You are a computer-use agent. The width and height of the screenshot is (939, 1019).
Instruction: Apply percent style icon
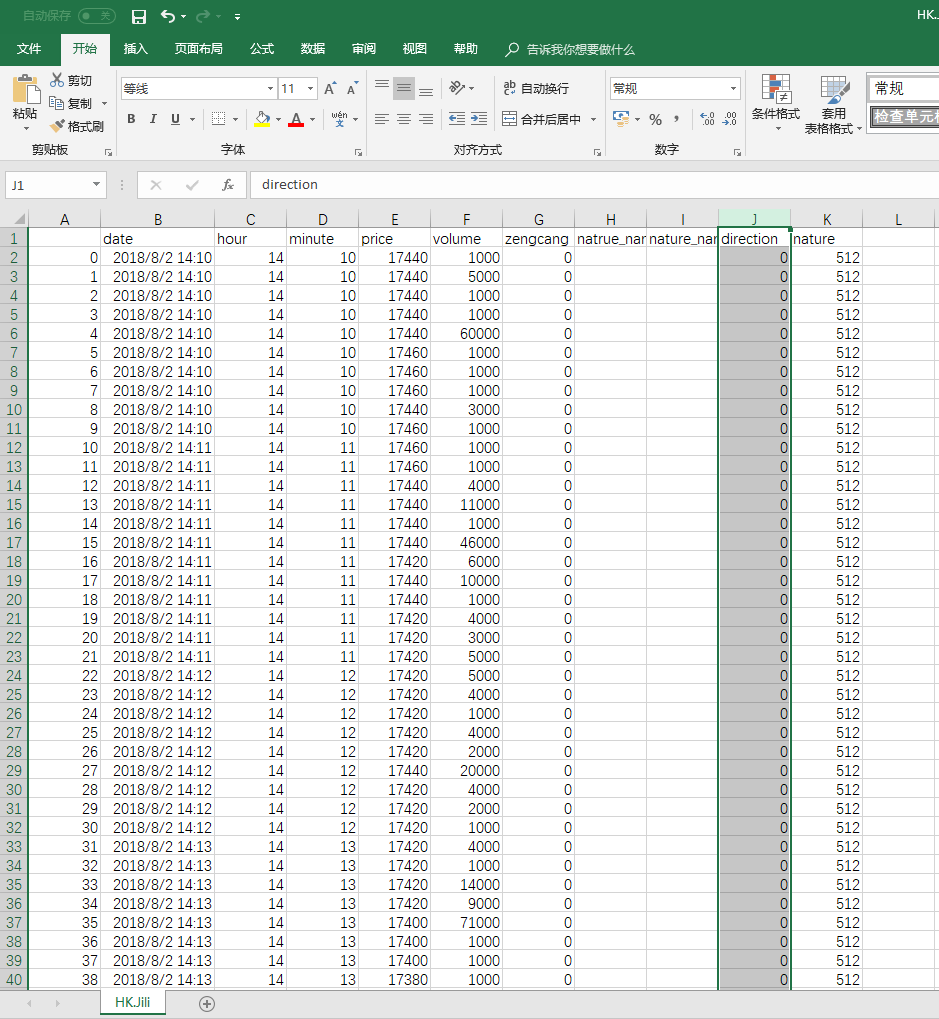[x=656, y=120]
